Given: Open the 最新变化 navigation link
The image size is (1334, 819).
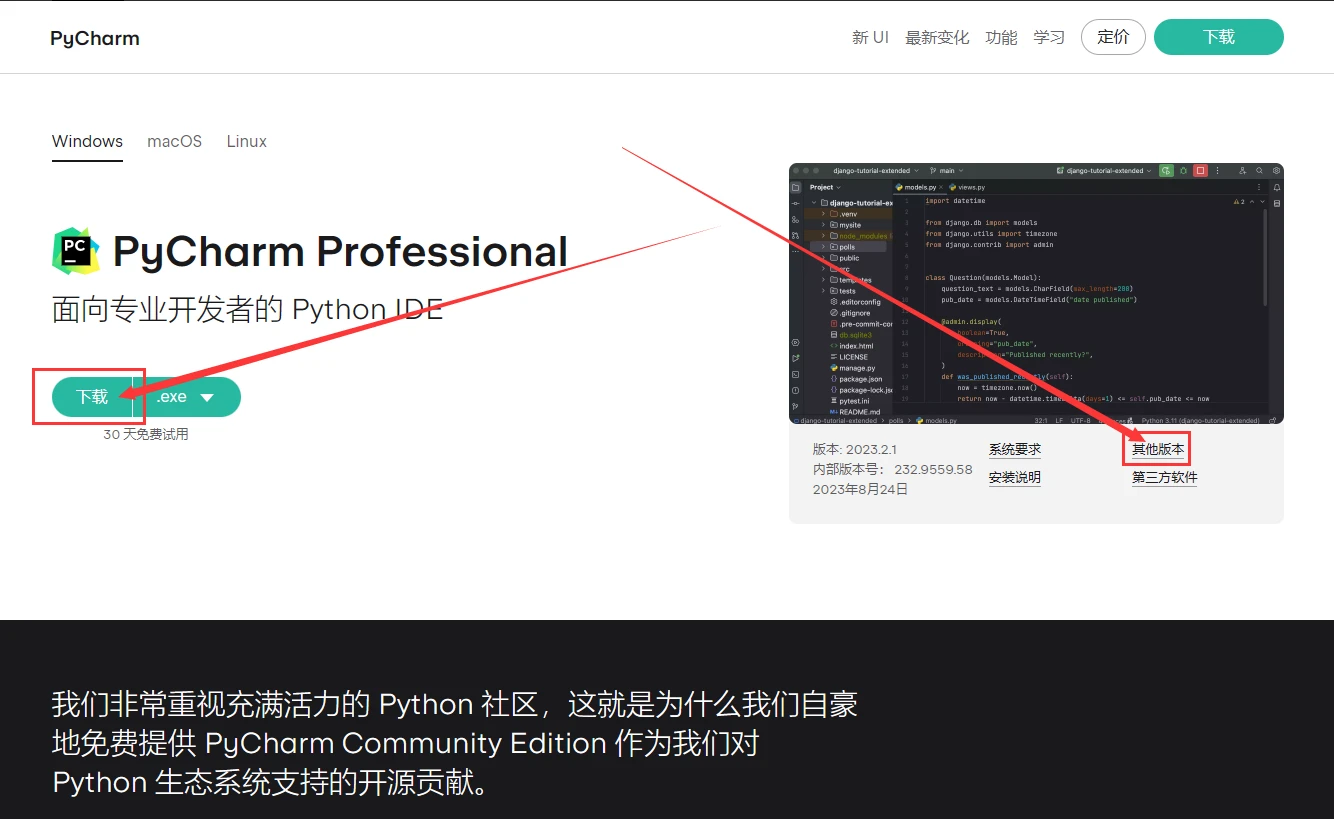Looking at the screenshot, I should pyautogui.click(x=937, y=37).
